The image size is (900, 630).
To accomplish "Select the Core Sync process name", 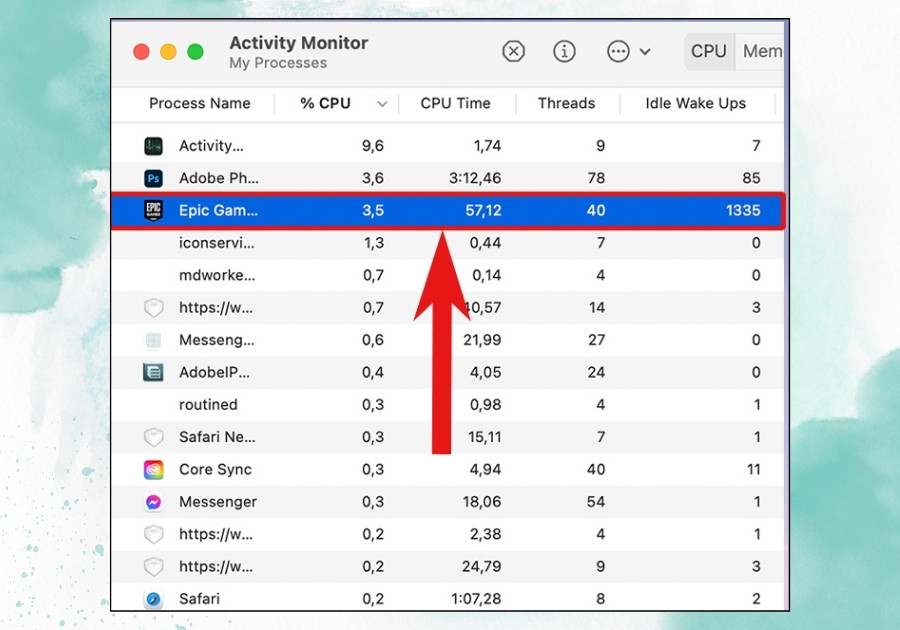I will [215, 469].
